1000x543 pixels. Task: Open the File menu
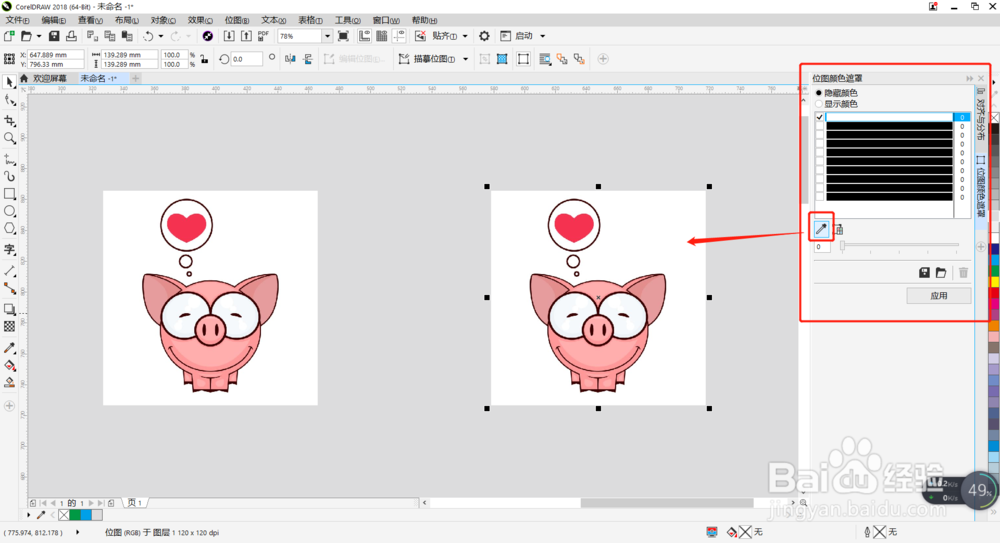tap(18, 20)
